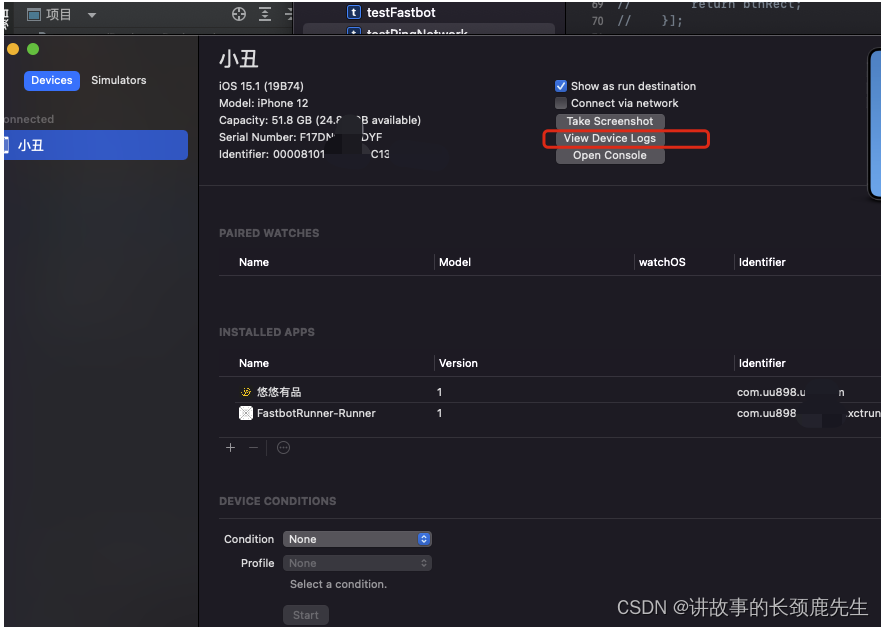Click the green zoom window button
The width and height of the screenshot is (885, 627).
[x=33, y=49]
